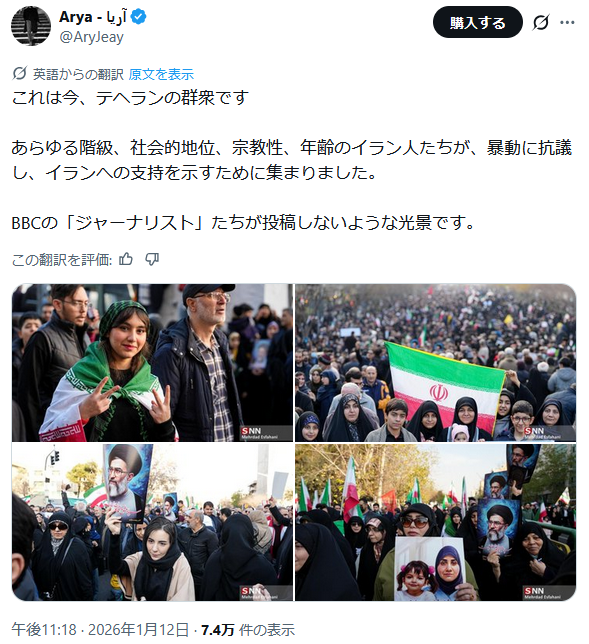Click the translation icon near 英語からの翻訳
This screenshot has height=644, width=589.
click(x=19, y=74)
